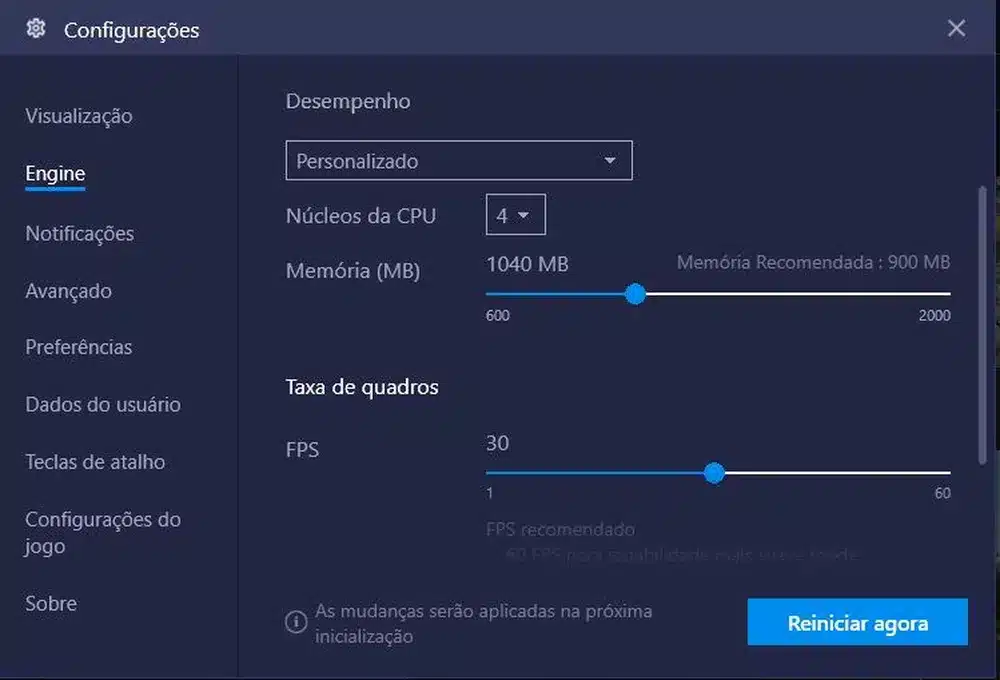1000x680 pixels.
Task: Click the FPS slider handle
Action: (x=715, y=473)
